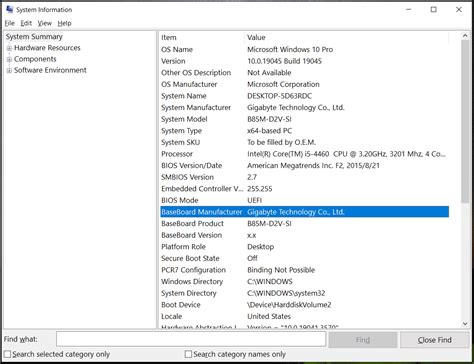Viewport: 474px width, 364px height.
Task: Select the Locale row
Action: click(x=304, y=316)
